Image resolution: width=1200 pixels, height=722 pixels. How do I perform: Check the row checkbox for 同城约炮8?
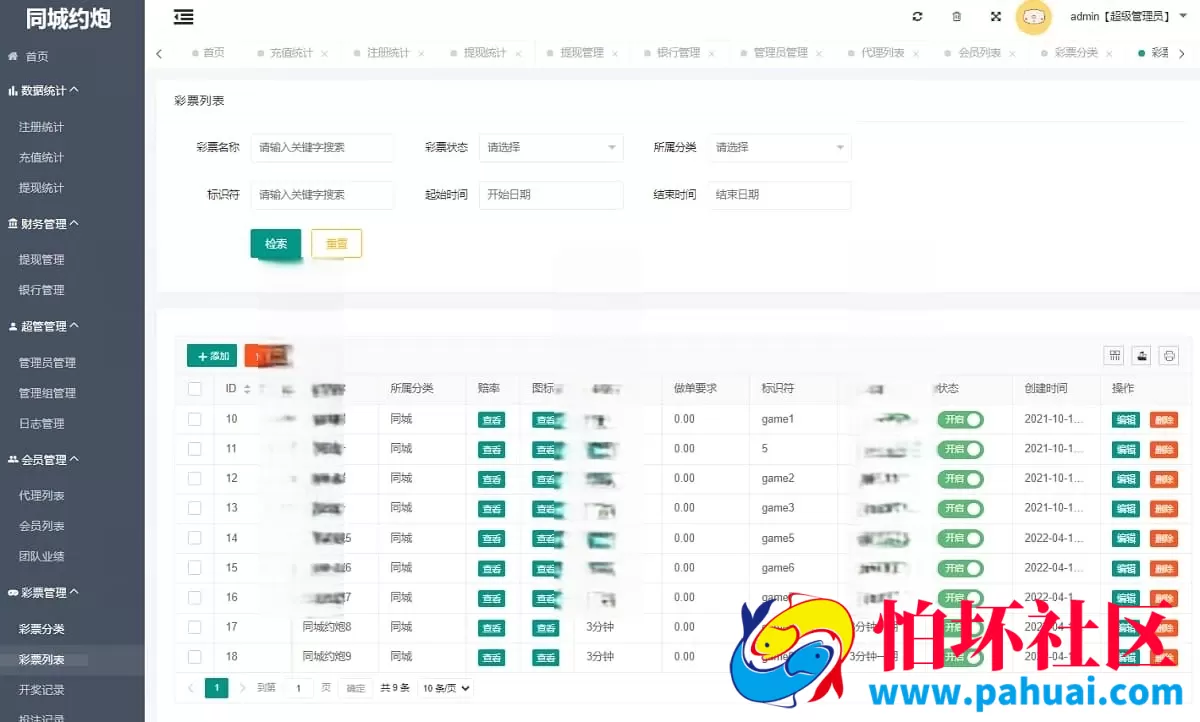pos(195,627)
